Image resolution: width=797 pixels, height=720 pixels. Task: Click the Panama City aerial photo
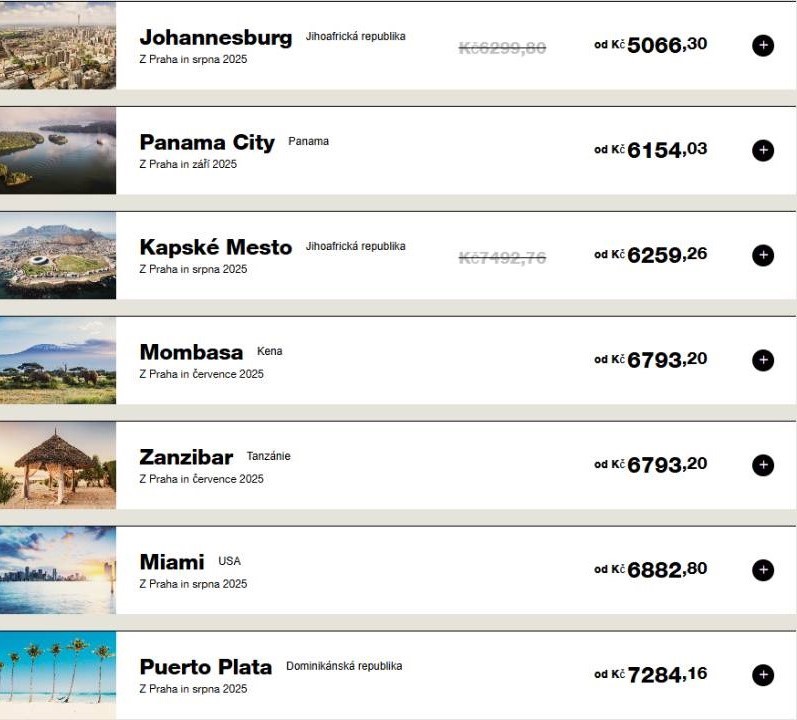coord(57,150)
